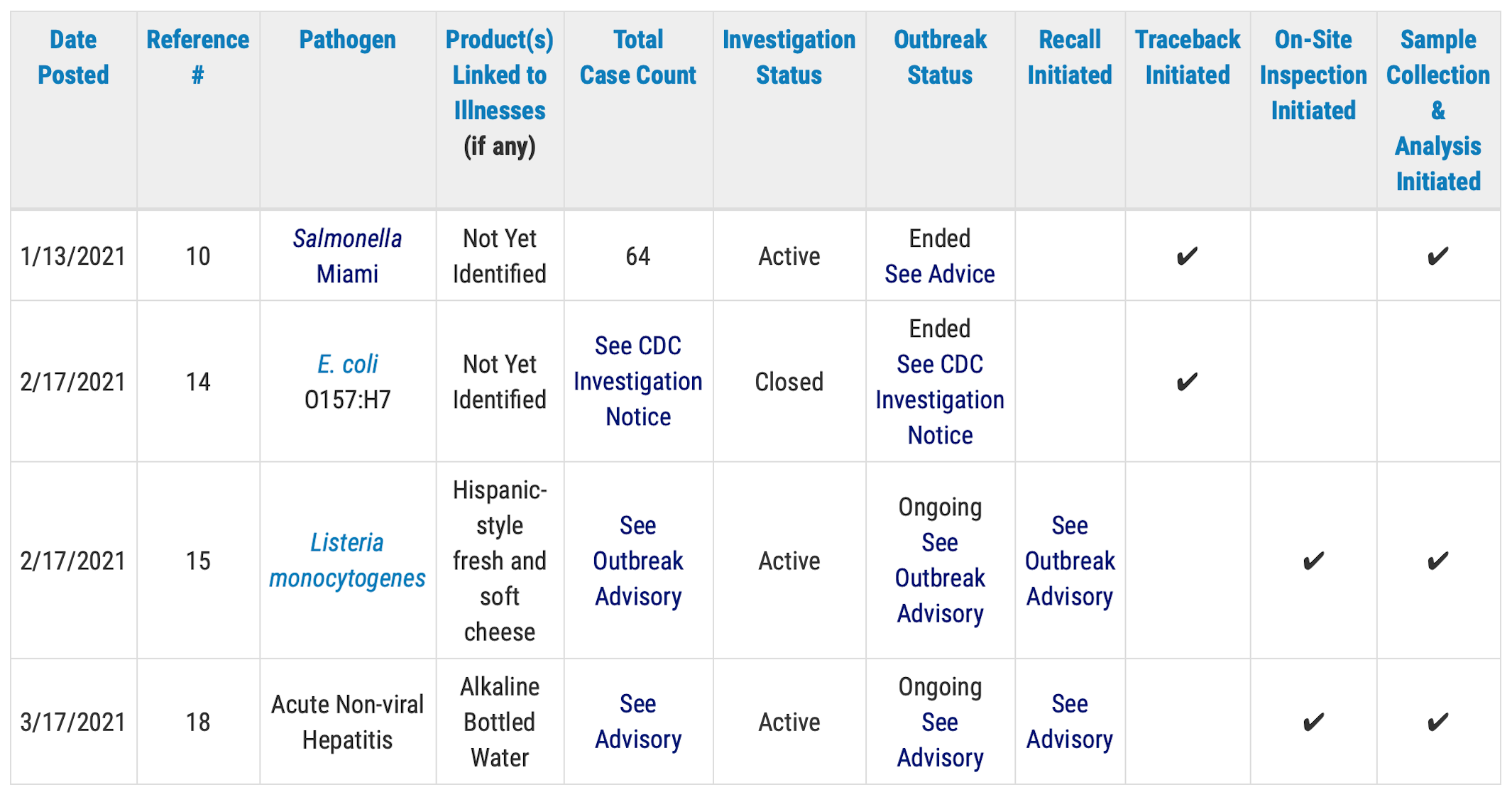
Task: Open the See Advisory case count link for bottled water
Action: [x=637, y=721]
